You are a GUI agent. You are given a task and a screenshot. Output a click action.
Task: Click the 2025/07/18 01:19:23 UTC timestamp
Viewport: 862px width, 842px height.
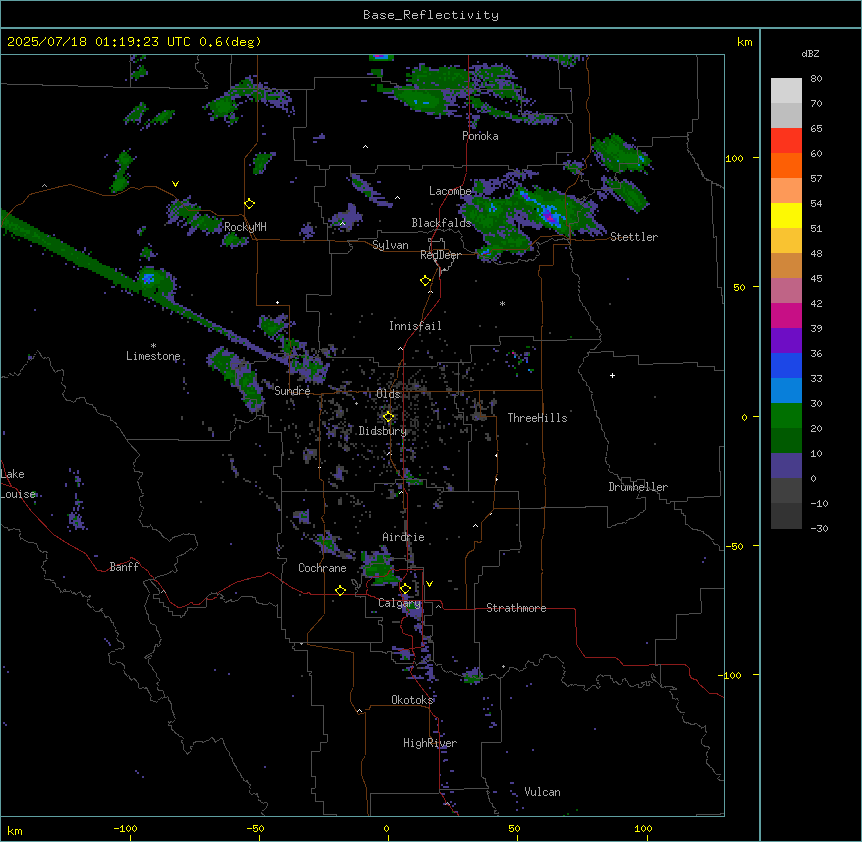tap(99, 42)
